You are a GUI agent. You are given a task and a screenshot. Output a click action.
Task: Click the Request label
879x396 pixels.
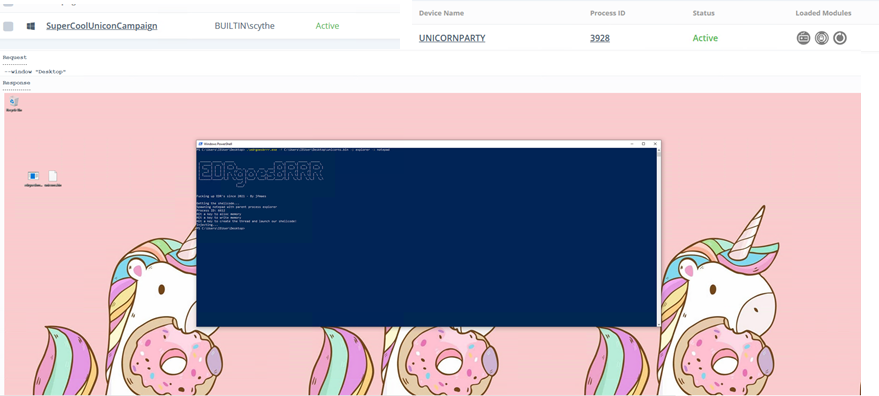[15, 57]
